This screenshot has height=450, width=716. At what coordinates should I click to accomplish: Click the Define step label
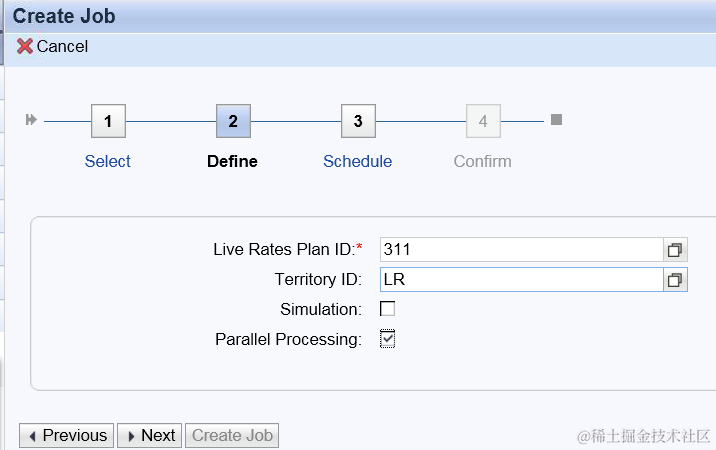click(232, 161)
